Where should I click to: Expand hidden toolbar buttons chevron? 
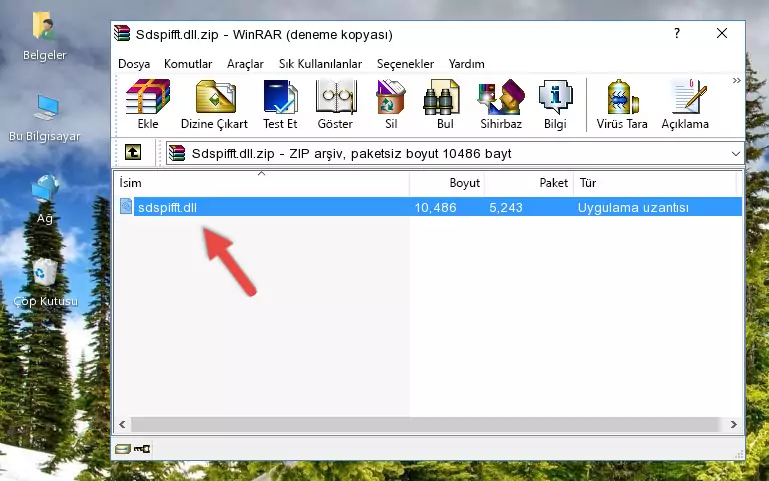point(736,80)
